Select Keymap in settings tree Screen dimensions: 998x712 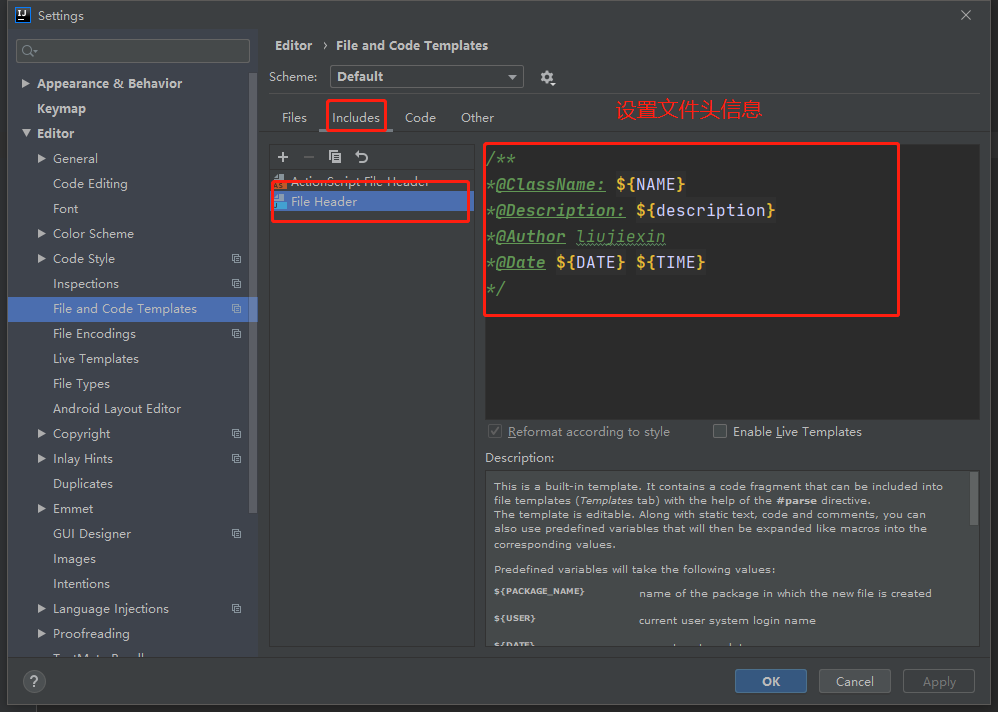[x=61, y=109]
